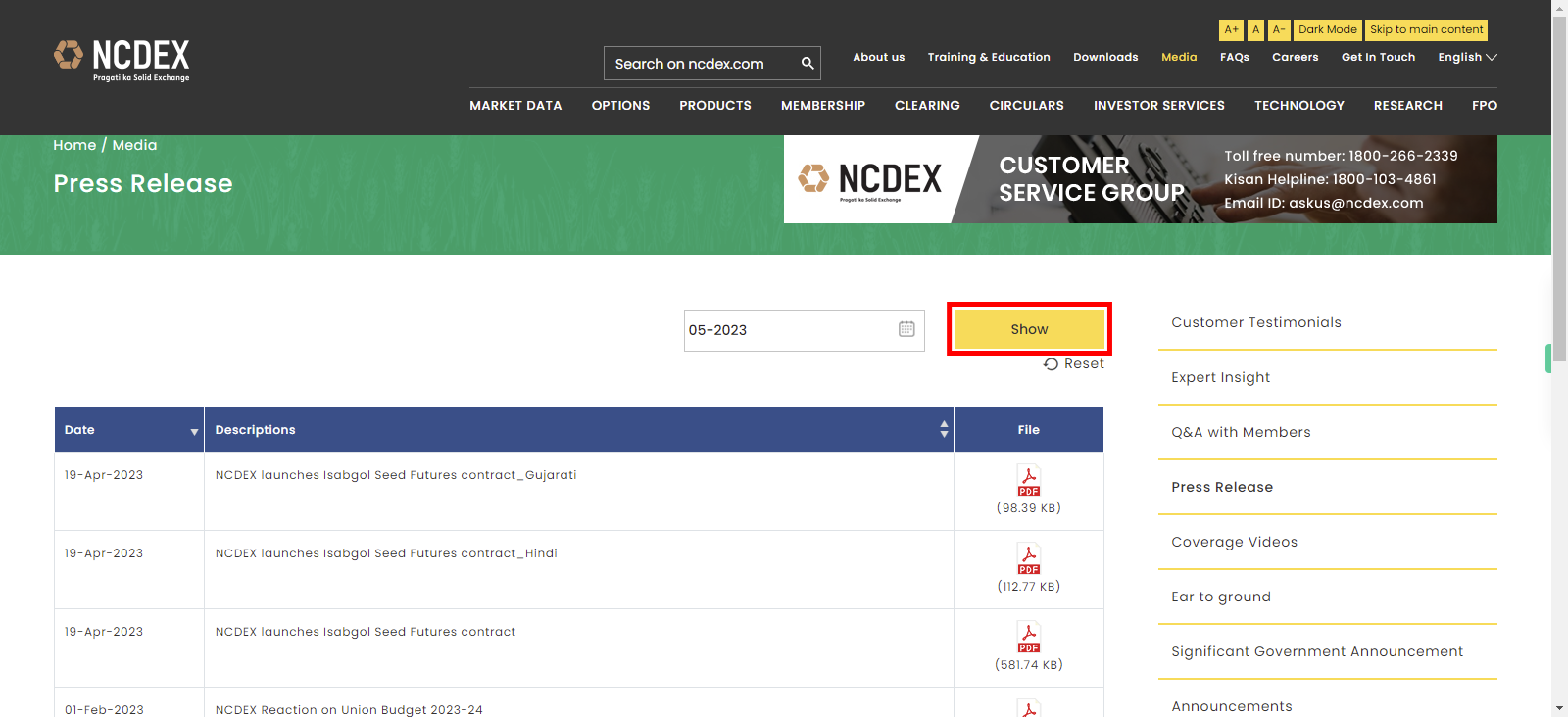The width and height of the screenshot is (1568, 717).
Task: Open Announcements sidebar link
Action: [x=1232, y=706]
